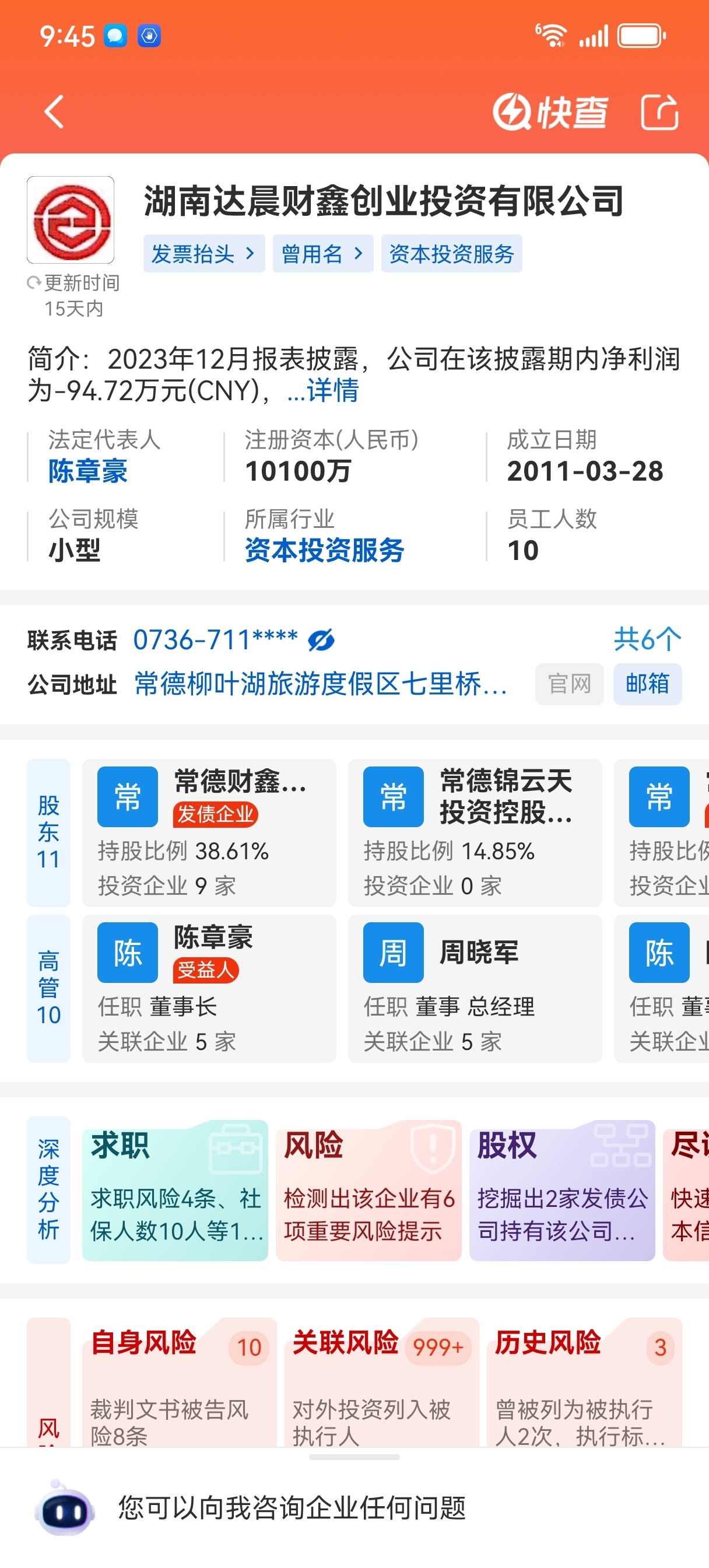The width and height of the screenshot is (709, 1568).
Task: Tap 常 avatar of 常德锦云天投资控股
Action: click(x=393, y=797)
